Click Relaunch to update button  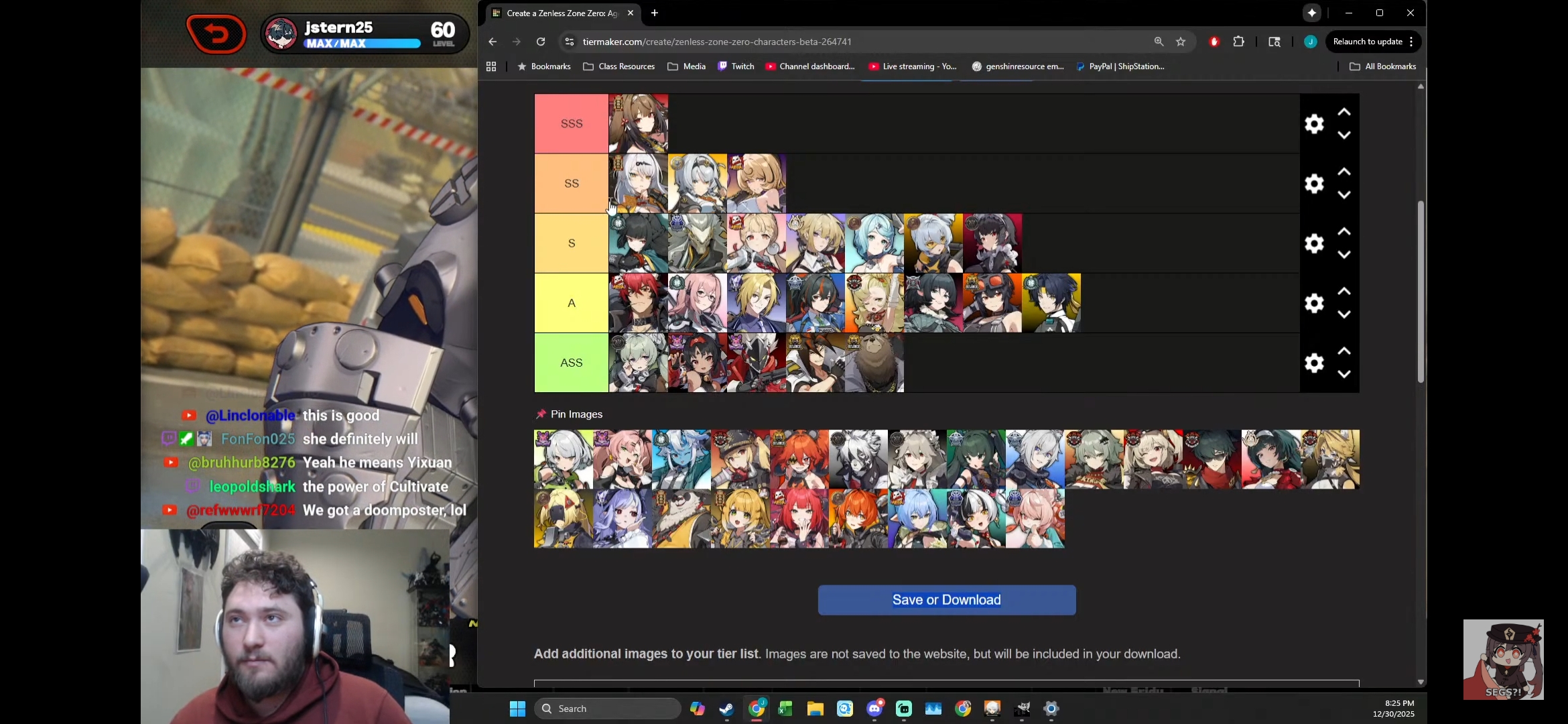1368,42
